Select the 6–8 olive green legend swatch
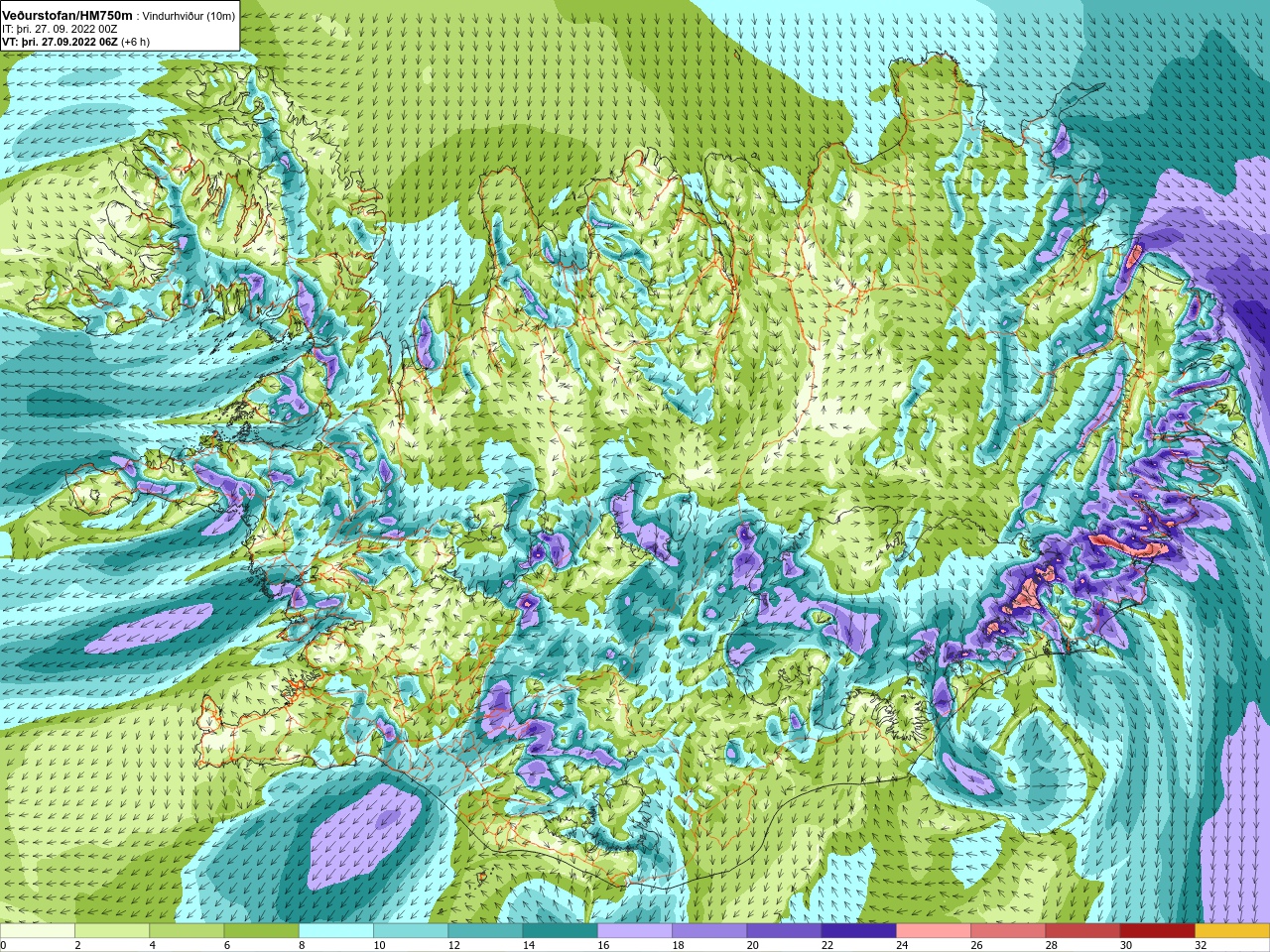Screen dimensions: 1270x952 pyautogui.click(x=261, y=931)
